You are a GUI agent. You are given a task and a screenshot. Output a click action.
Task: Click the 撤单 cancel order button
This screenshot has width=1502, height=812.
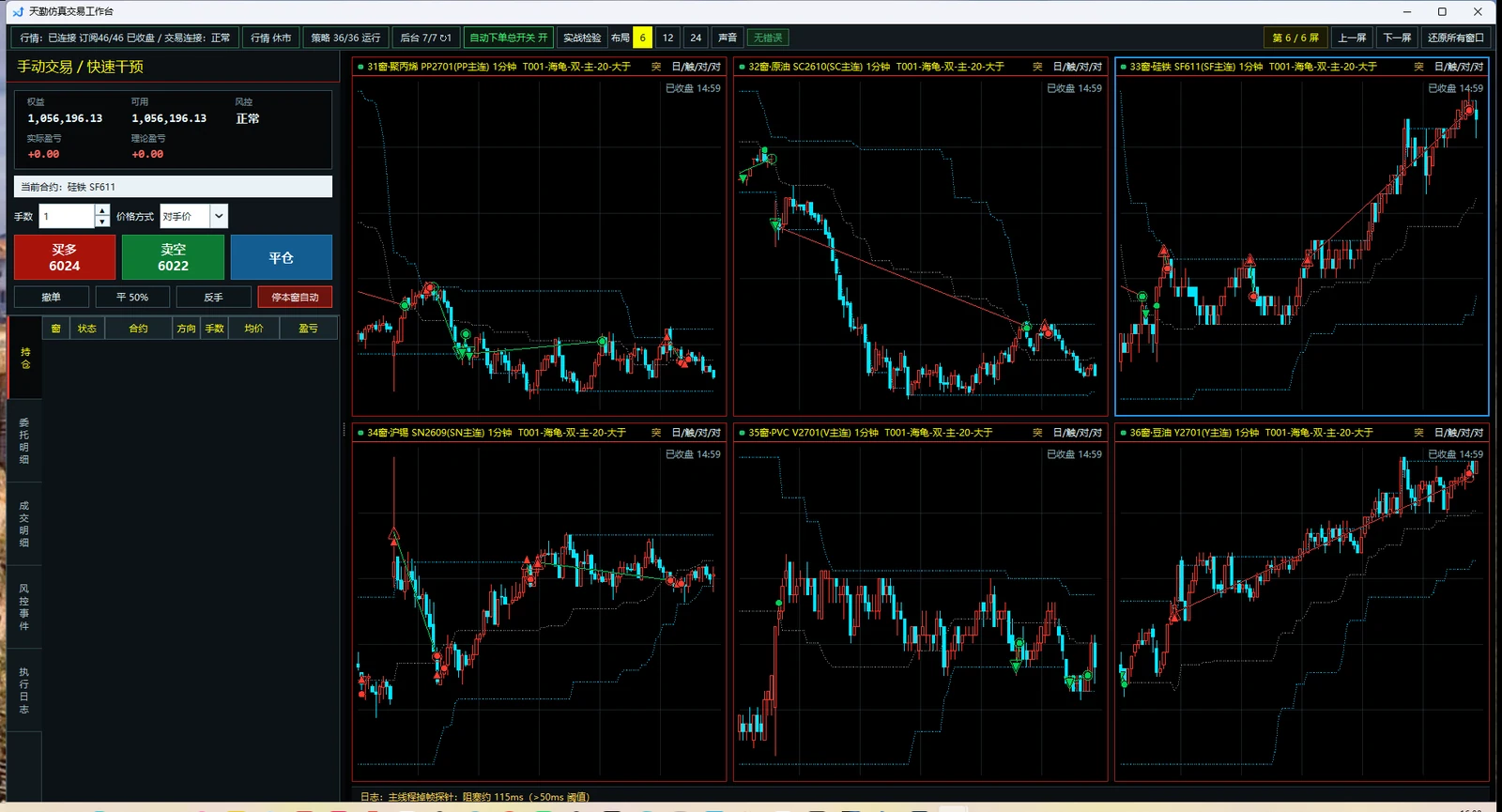(x=52, y=297)
